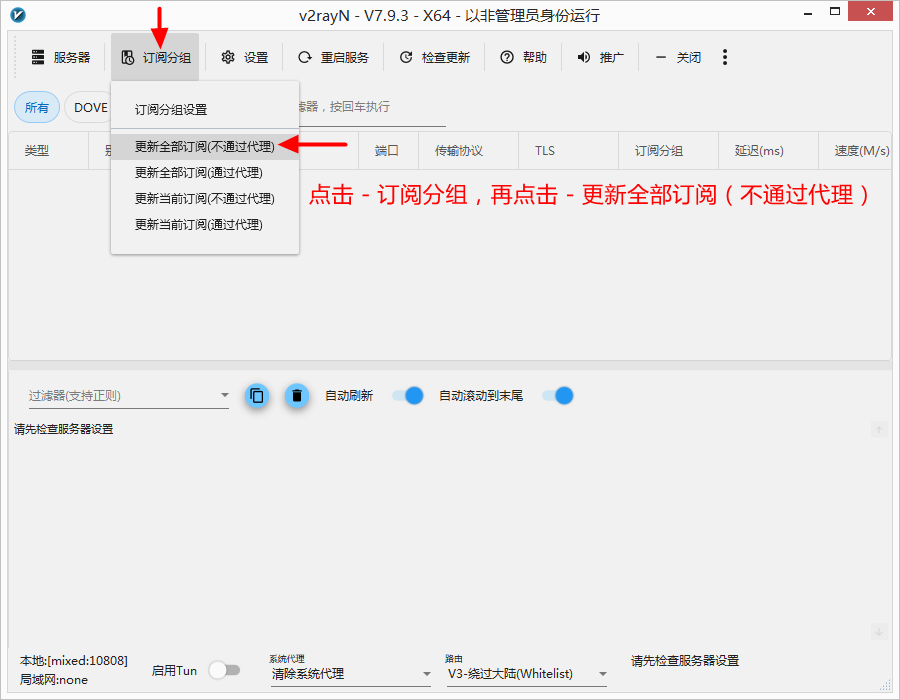Select the 所有 group tab
Image resolution: width=900 pixels, height=700 pixels.
[37, 107]
